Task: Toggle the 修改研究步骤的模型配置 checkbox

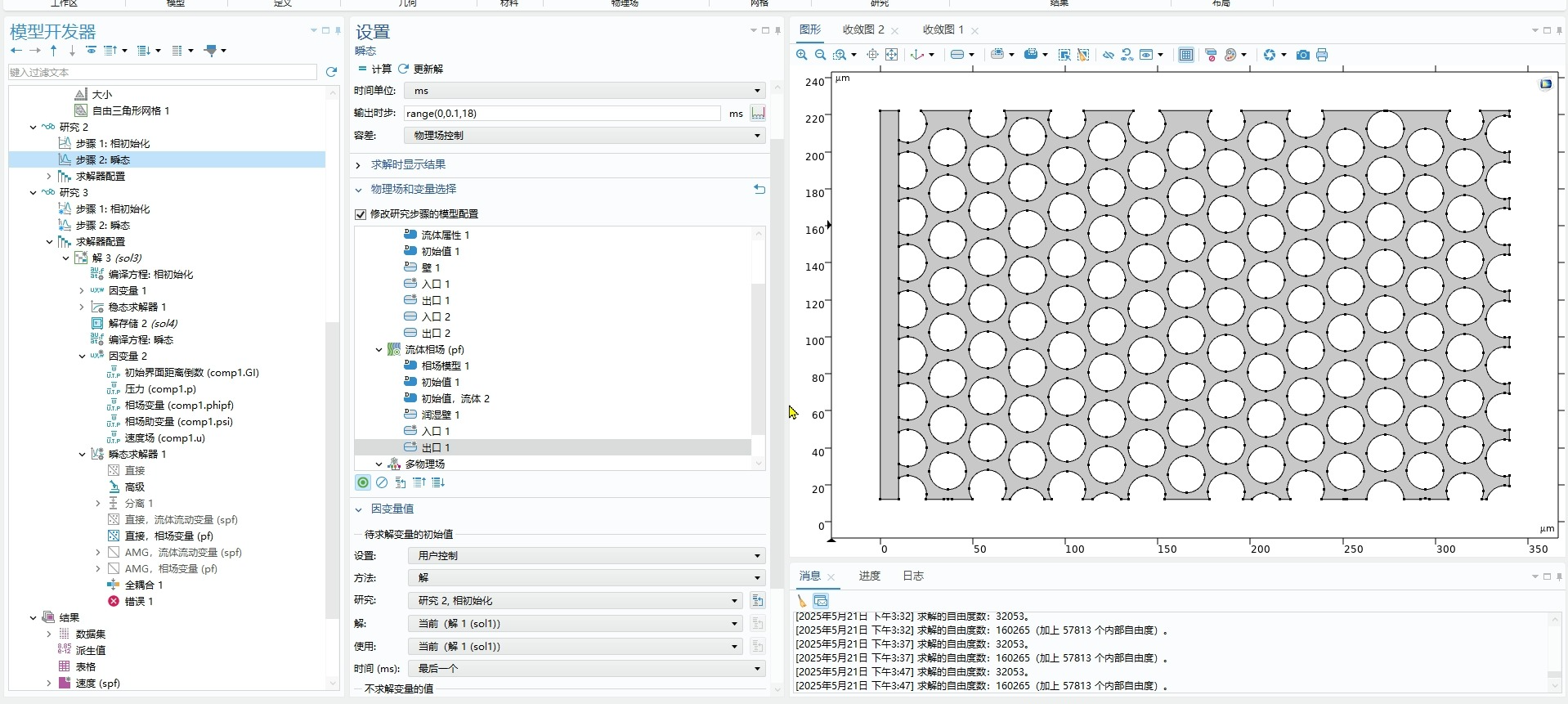Action: coord(361,214)
